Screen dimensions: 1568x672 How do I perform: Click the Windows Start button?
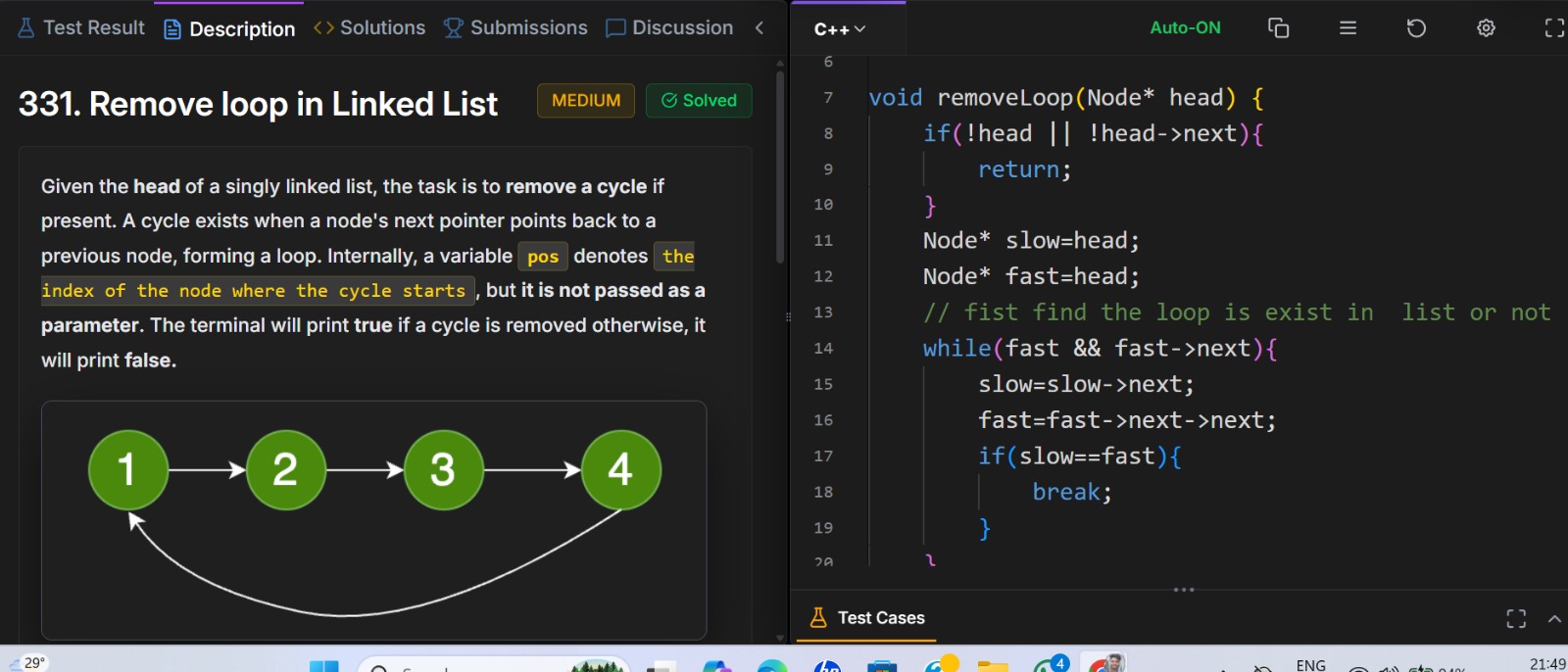[324, 666]
